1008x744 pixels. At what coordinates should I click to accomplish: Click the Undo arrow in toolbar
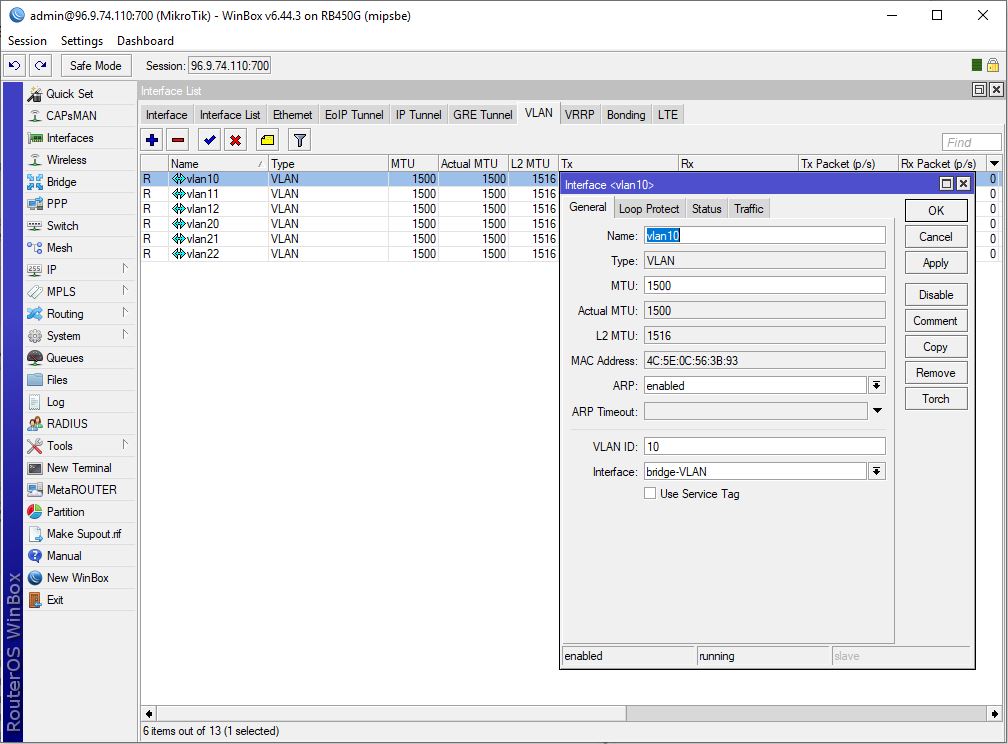pyautogui.click(x=15, y=66)
